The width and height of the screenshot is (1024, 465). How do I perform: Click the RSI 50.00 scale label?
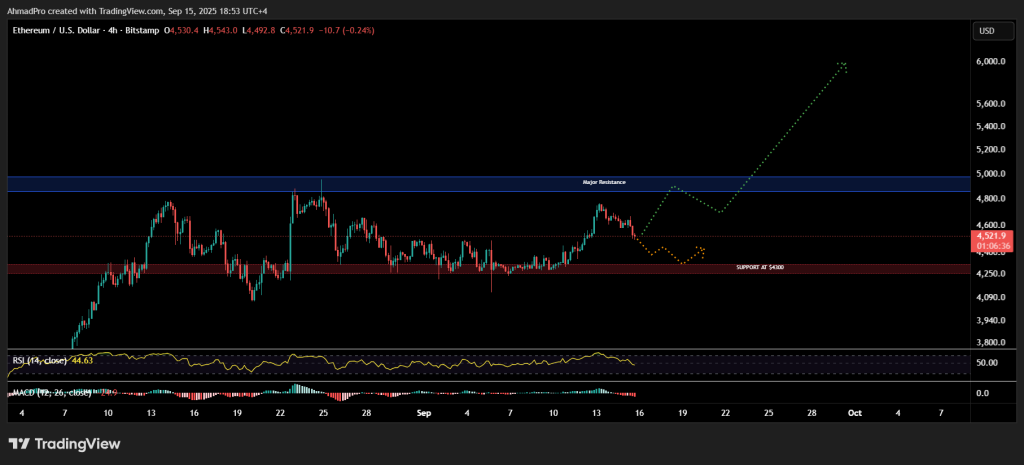[988, 362]
